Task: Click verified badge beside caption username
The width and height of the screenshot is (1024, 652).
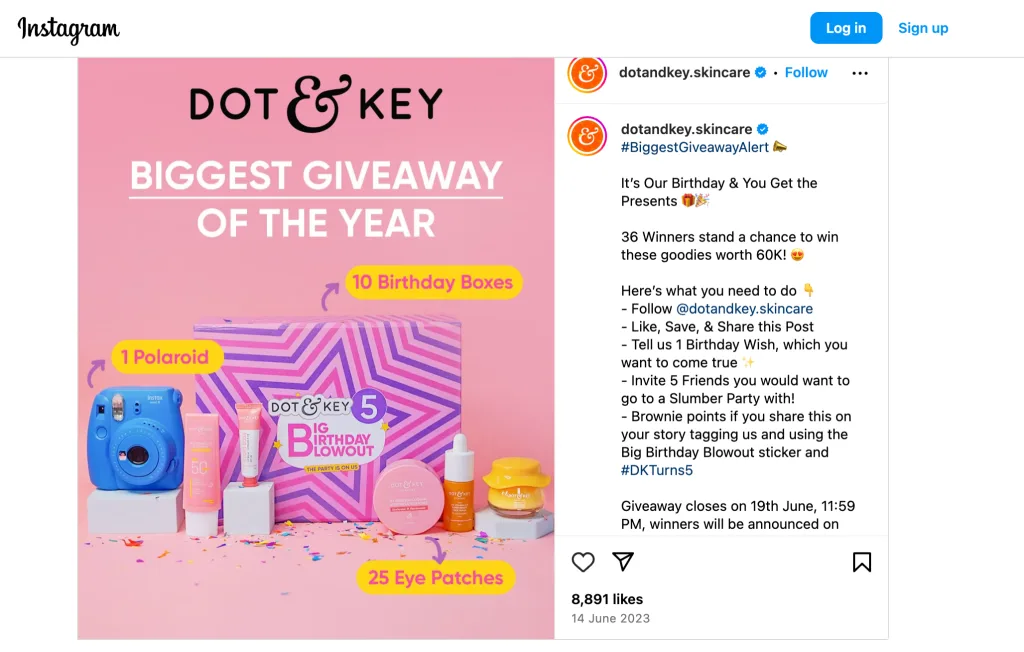Action: point(762,129)
